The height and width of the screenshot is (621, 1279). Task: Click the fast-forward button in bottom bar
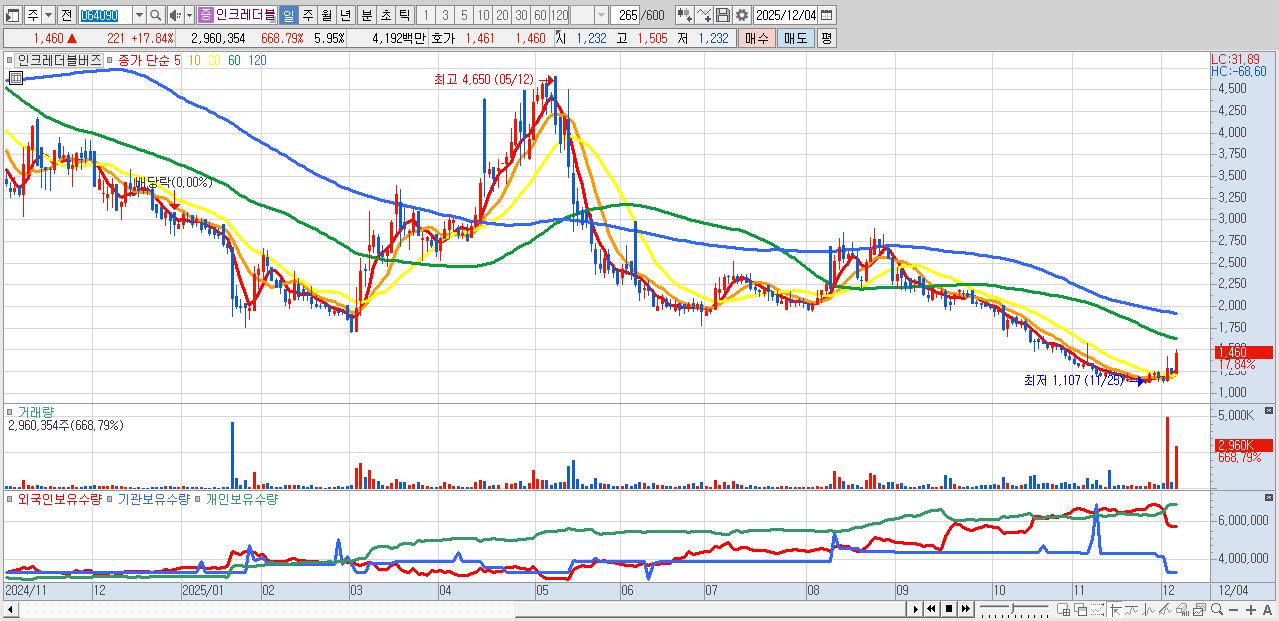pos(966,609)
